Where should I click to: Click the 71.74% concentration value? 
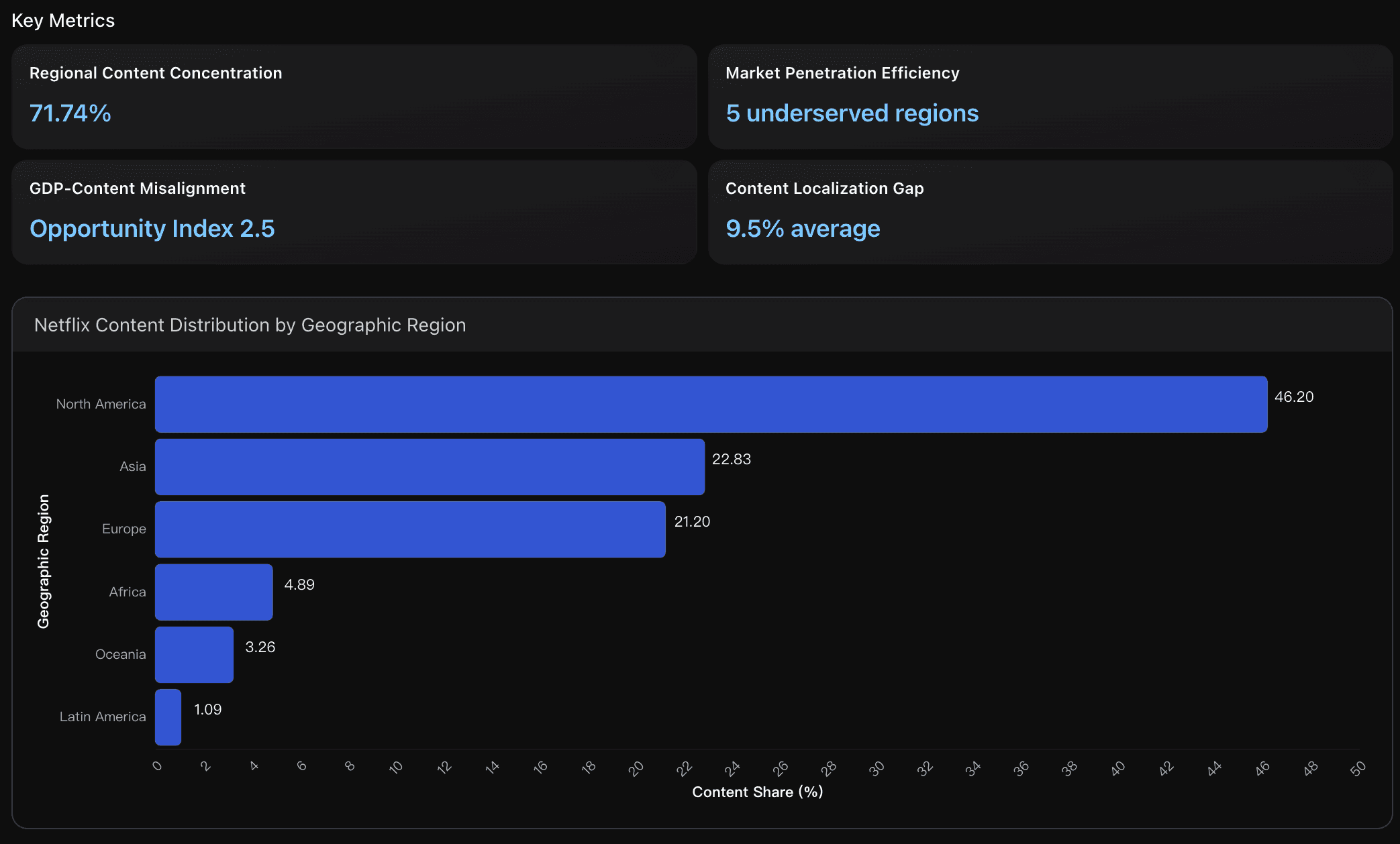point(70,114)
